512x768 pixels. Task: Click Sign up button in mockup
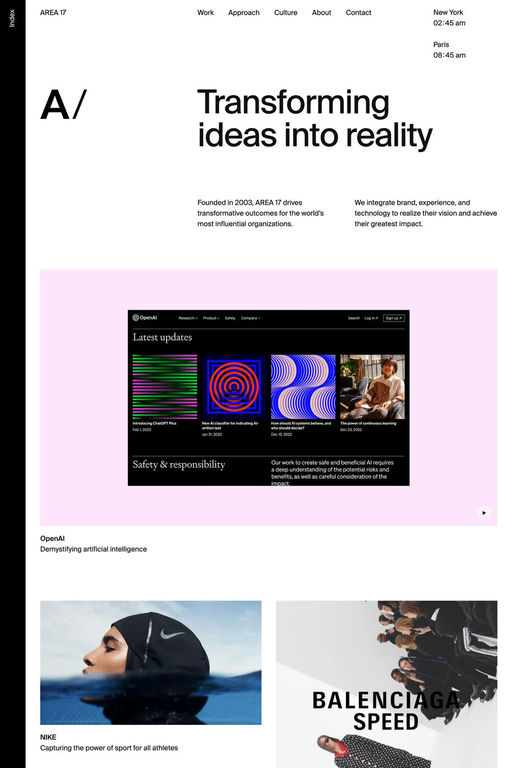point(393,318)
